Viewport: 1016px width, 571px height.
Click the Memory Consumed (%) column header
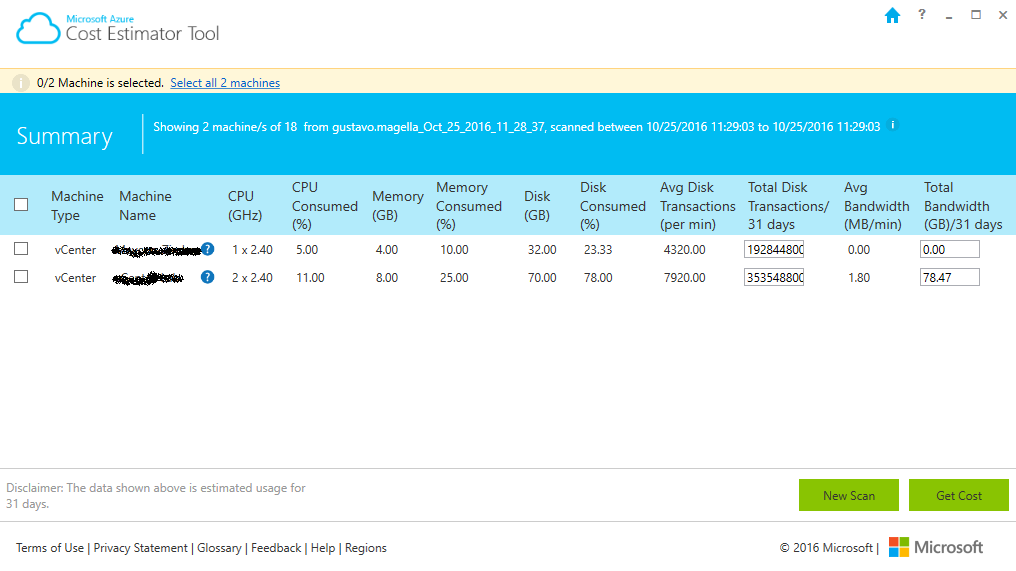(468, 205)
